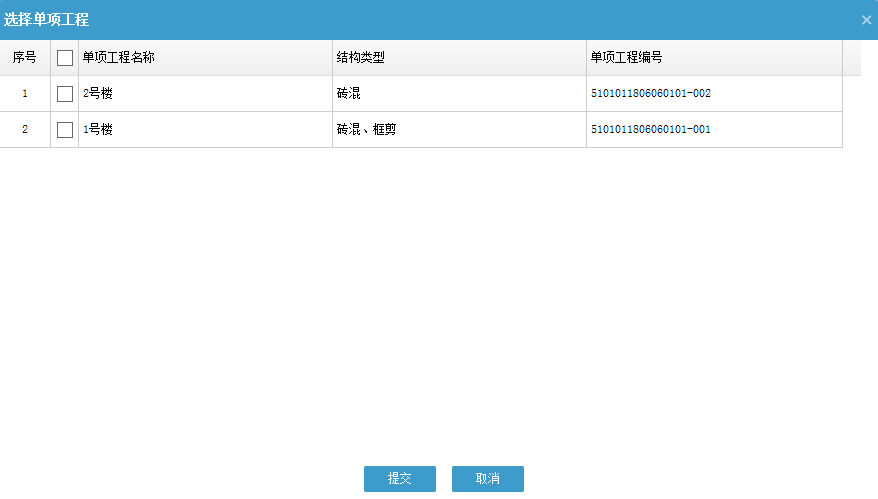Click the blank header cell after 单项工程编号
This screenshot has width=878, height=499.
tap(851, 58)
